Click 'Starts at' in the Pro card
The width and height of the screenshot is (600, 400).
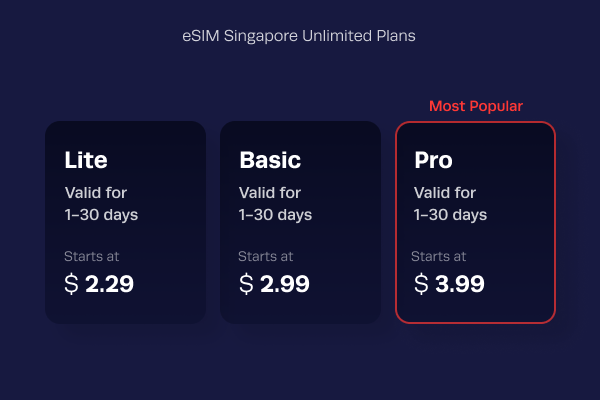pyautogui.click(x=439, y=256)
